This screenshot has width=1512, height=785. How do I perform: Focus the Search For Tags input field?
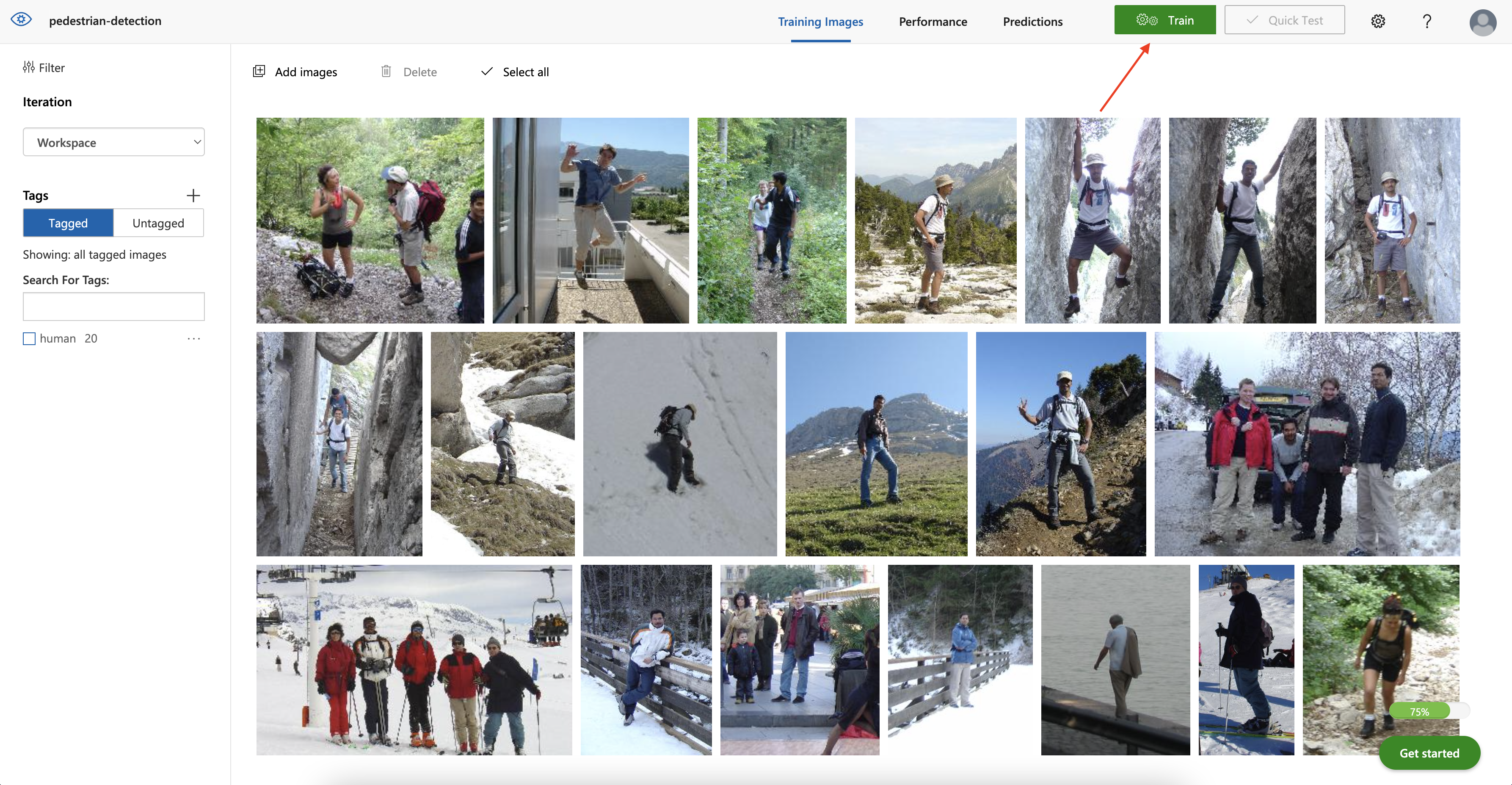[114, 307]
